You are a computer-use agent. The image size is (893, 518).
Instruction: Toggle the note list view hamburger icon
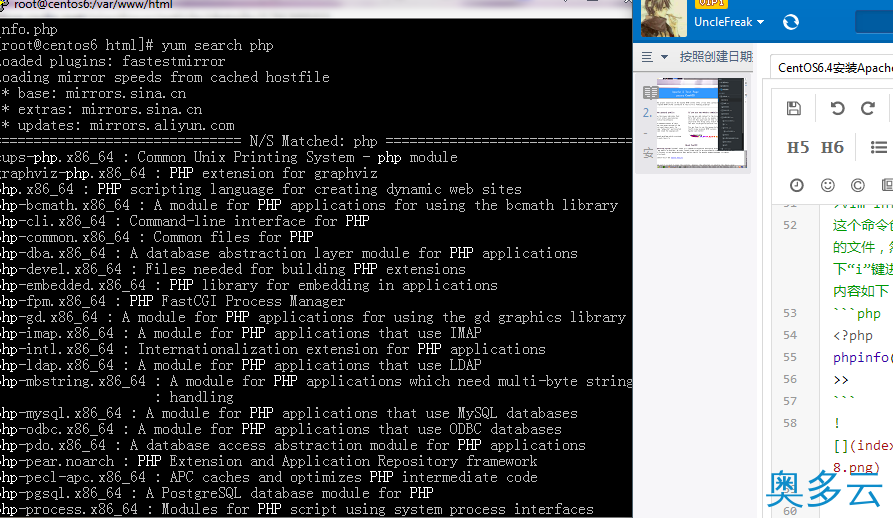[x=647, y=57]
